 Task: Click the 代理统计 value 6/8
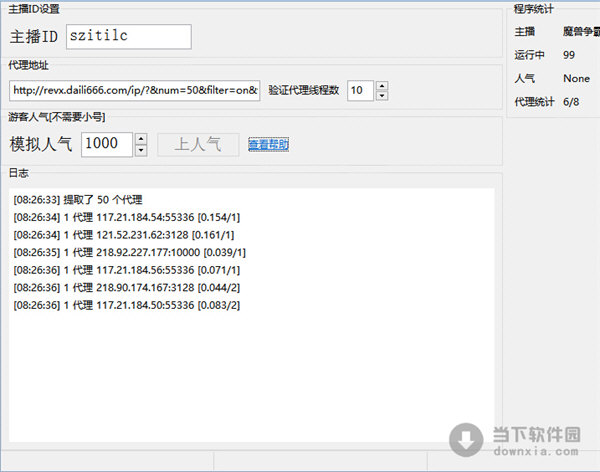point(571,102)
